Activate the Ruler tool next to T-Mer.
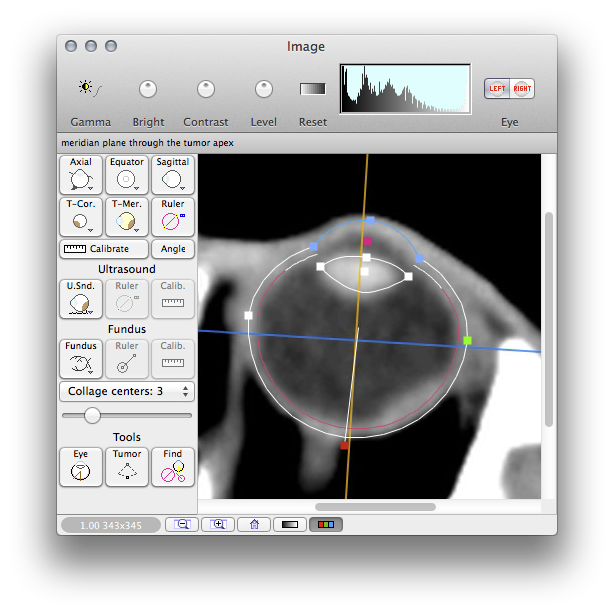614x614 pixels. pos(173,217)
